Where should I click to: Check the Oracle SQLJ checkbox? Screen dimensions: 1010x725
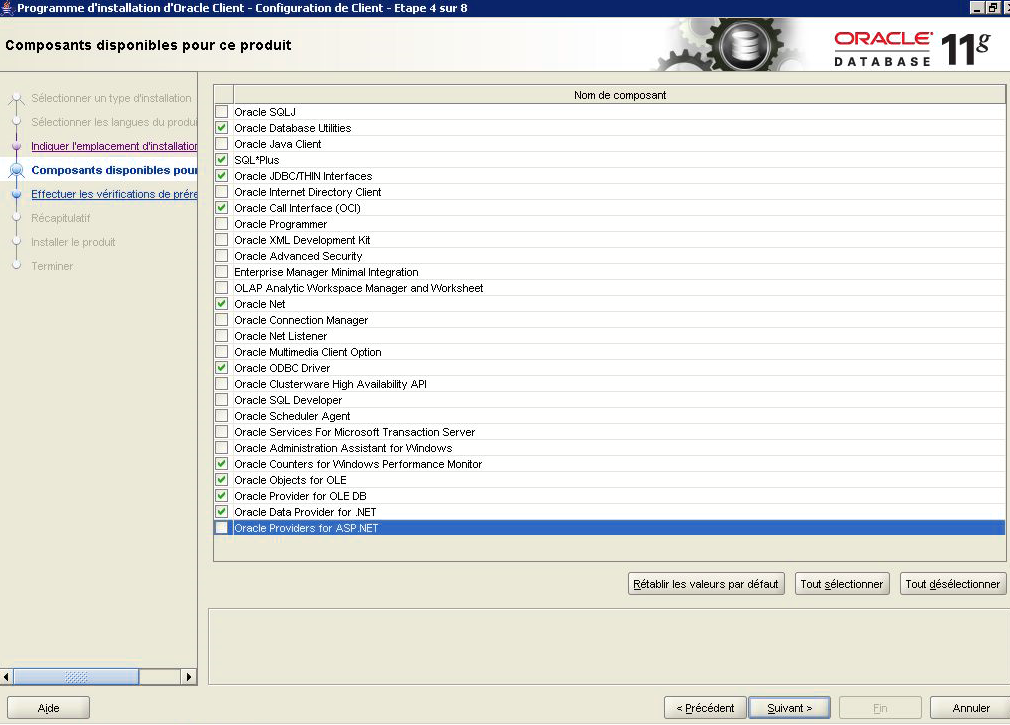point(222,112)
